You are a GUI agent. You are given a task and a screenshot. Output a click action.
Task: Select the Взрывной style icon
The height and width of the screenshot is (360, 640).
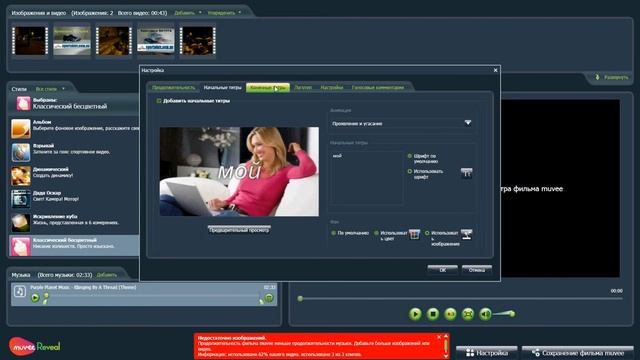pos(21,152)
